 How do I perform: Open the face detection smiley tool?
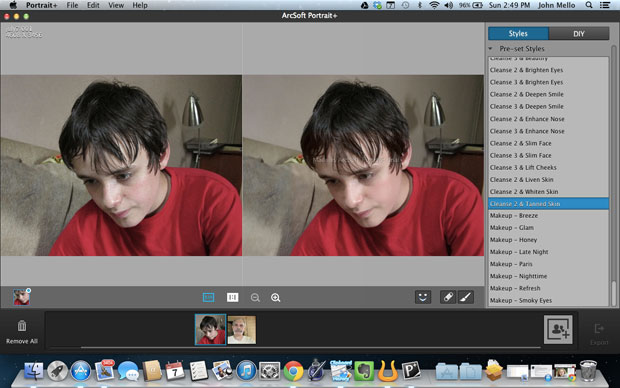423,297
